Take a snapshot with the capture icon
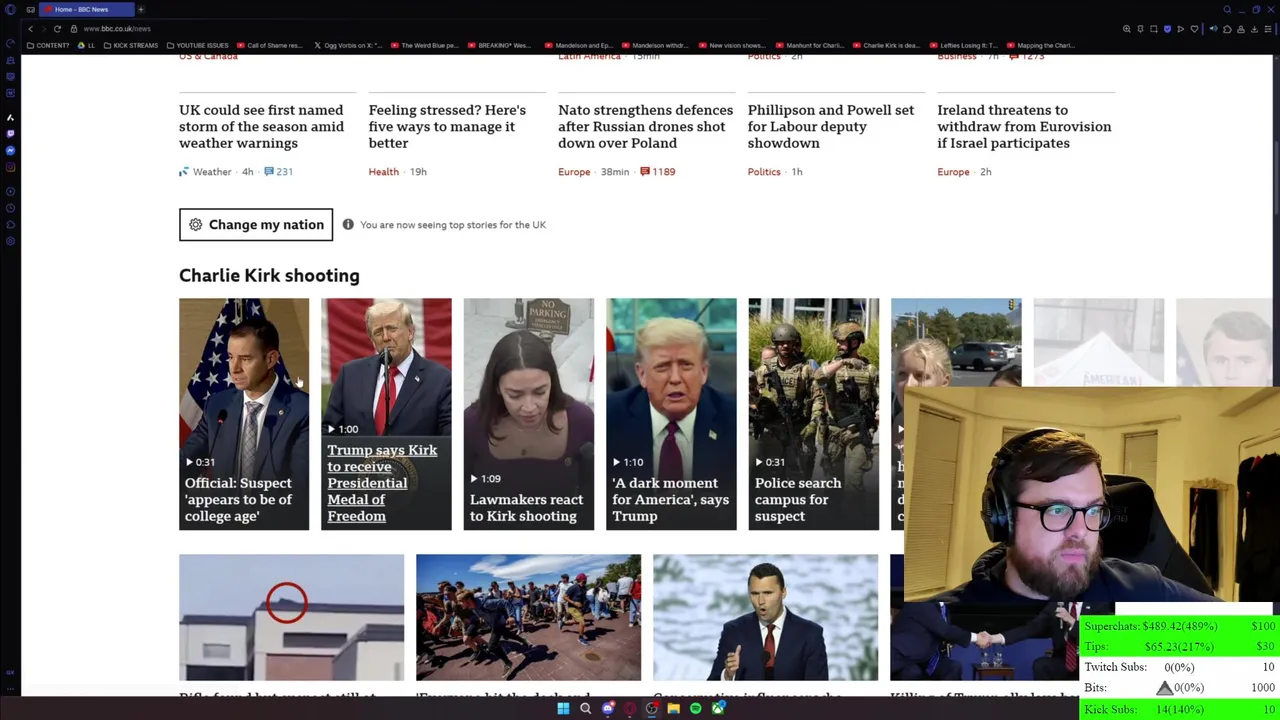Viewport: 1280px width, 720px height. click(1154, 29)
